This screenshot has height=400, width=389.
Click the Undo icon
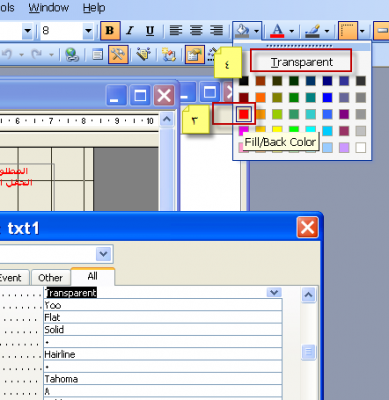pos(8,54)
